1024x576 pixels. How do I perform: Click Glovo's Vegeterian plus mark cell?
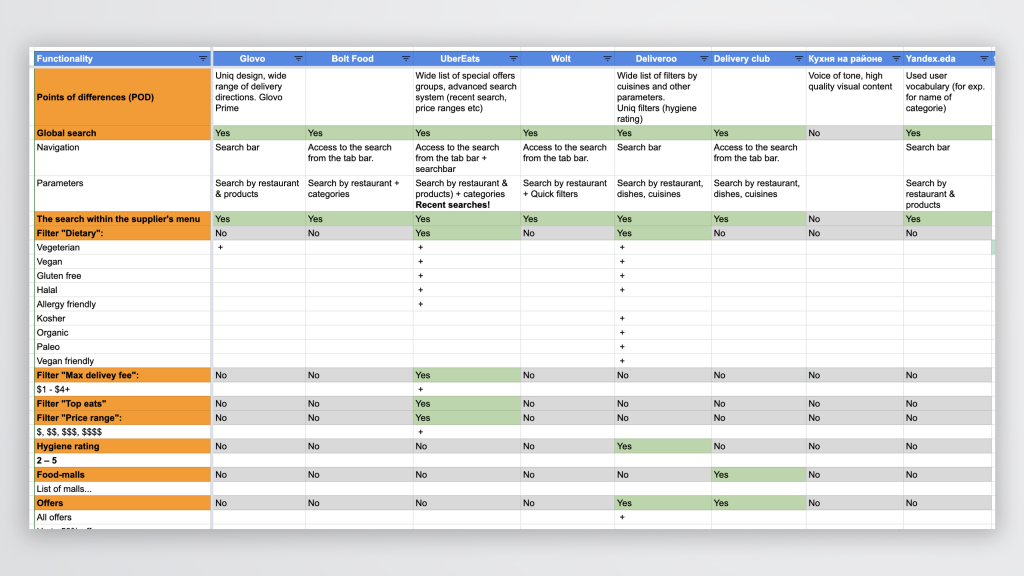(x=259, y=248)
